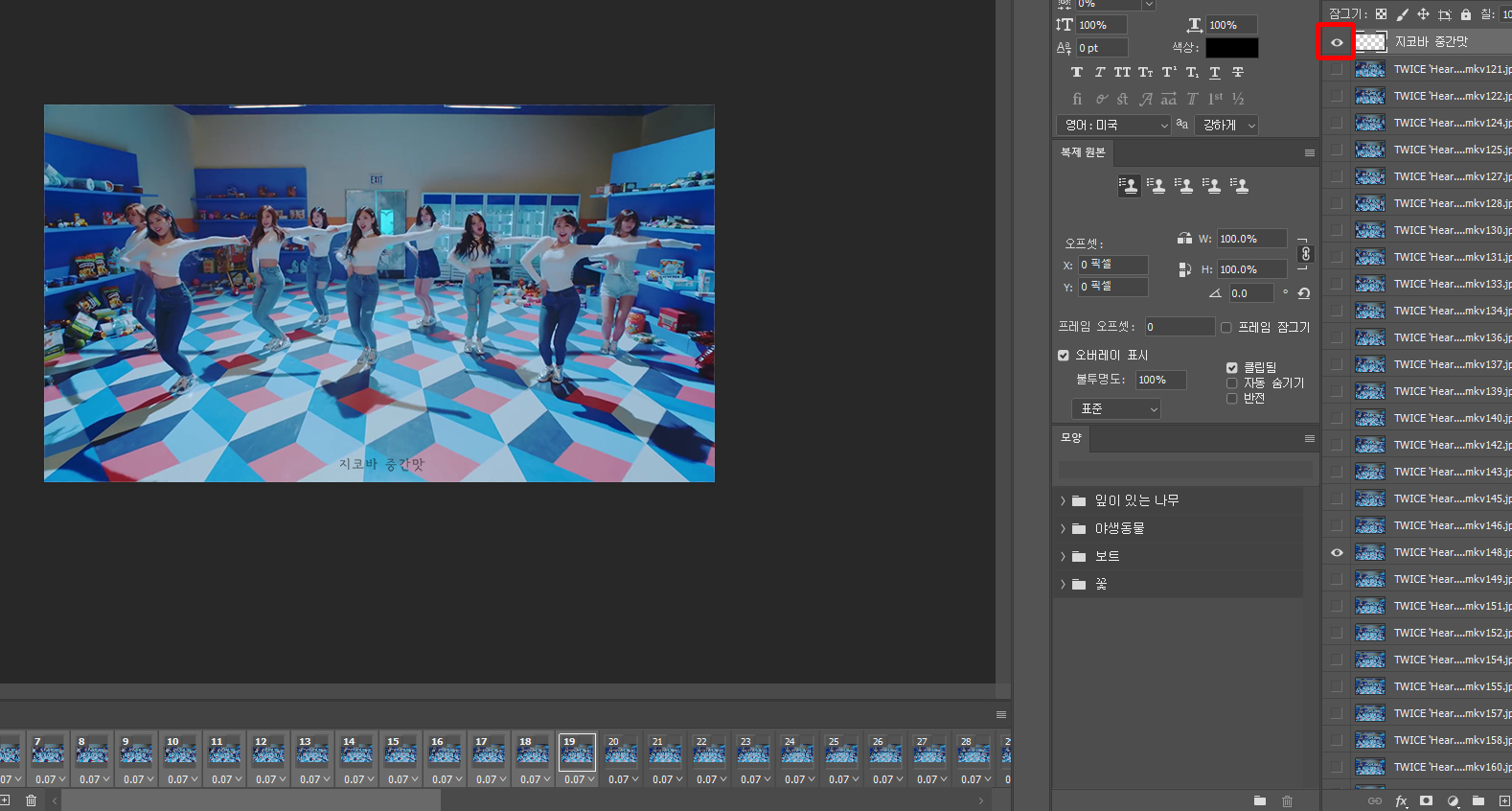Expand the 야생동물 shapes folder

click(1063, 528)
